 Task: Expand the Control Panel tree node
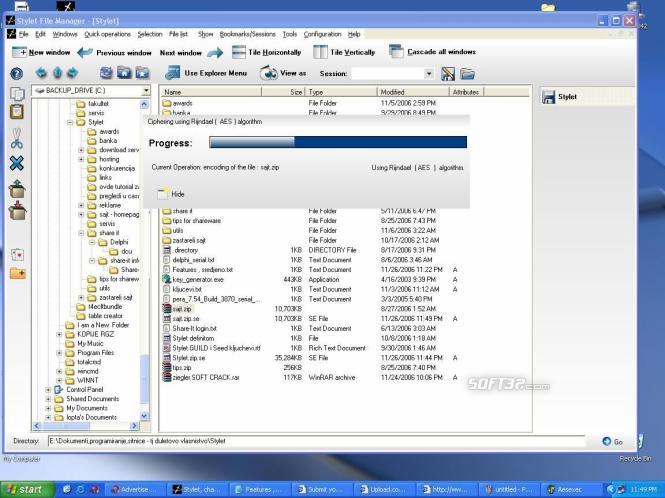coord(48,390)
